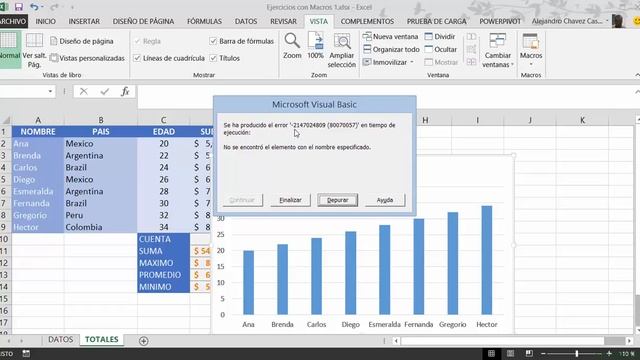Click the select-all corner of the grid
The width and height of the screenshot is (640, 360).
tap(6, 120)
